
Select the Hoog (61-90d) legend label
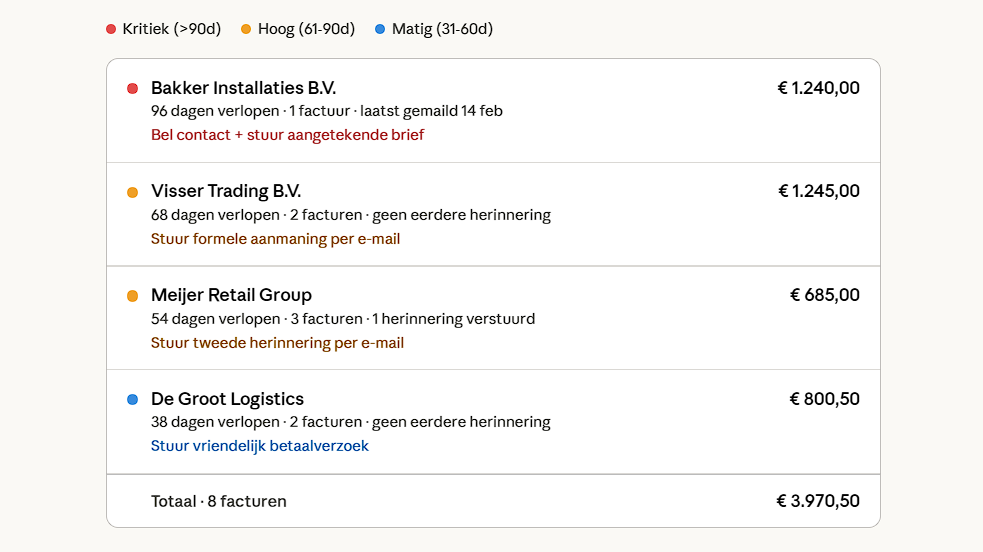[306, 29]
